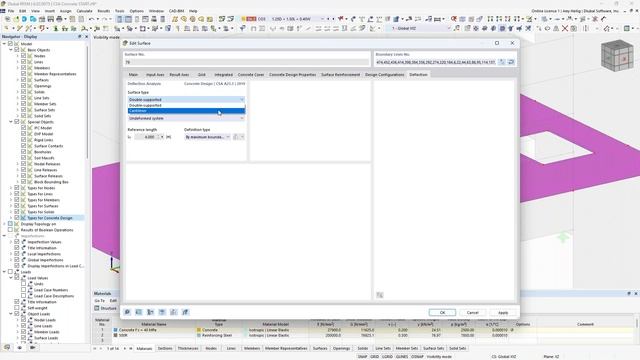Viewport: 640px width, 360px height.
Task: Open the CAD-BIM menu
Action: (176, 11)
